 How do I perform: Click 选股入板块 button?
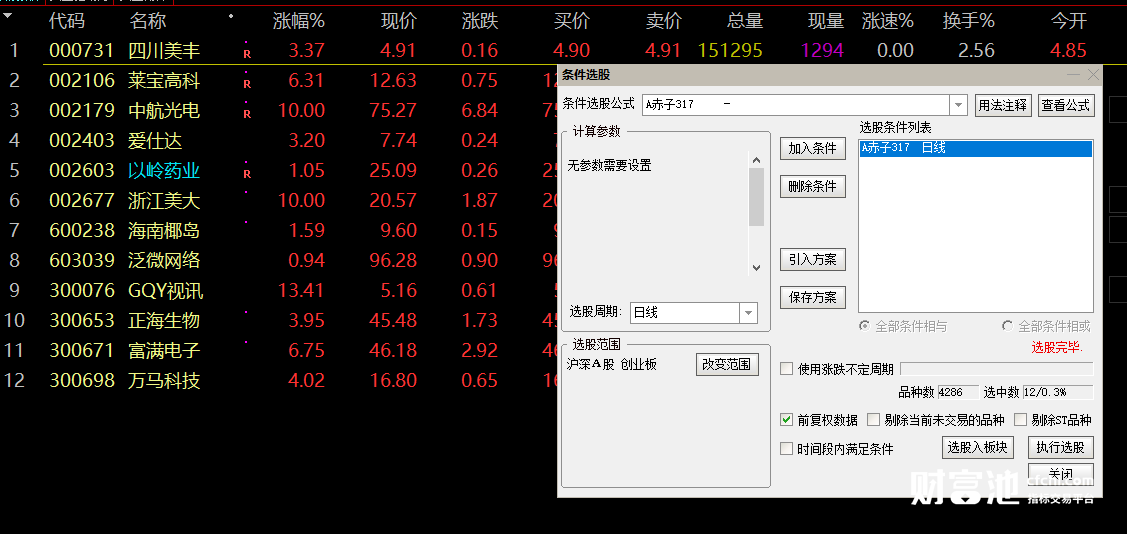click(978, 448)
